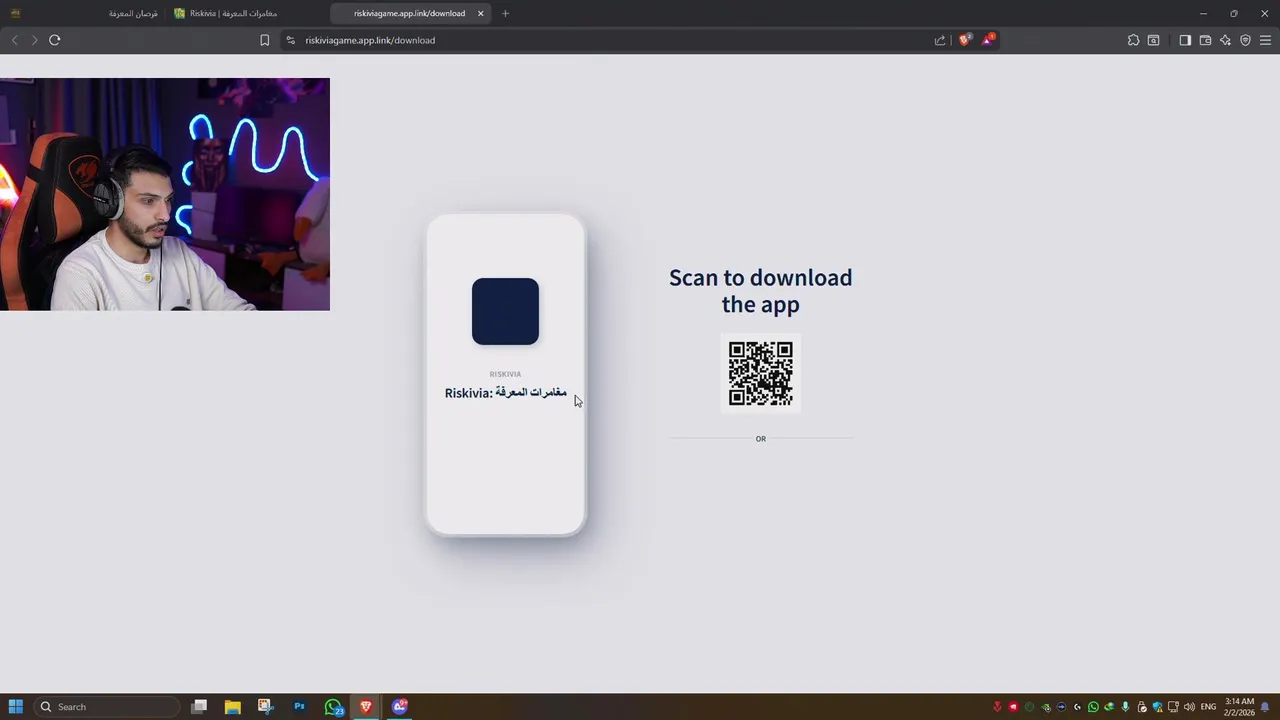Open a new browser tab
Screen dimensions: 1280x720
click(505, 13)
